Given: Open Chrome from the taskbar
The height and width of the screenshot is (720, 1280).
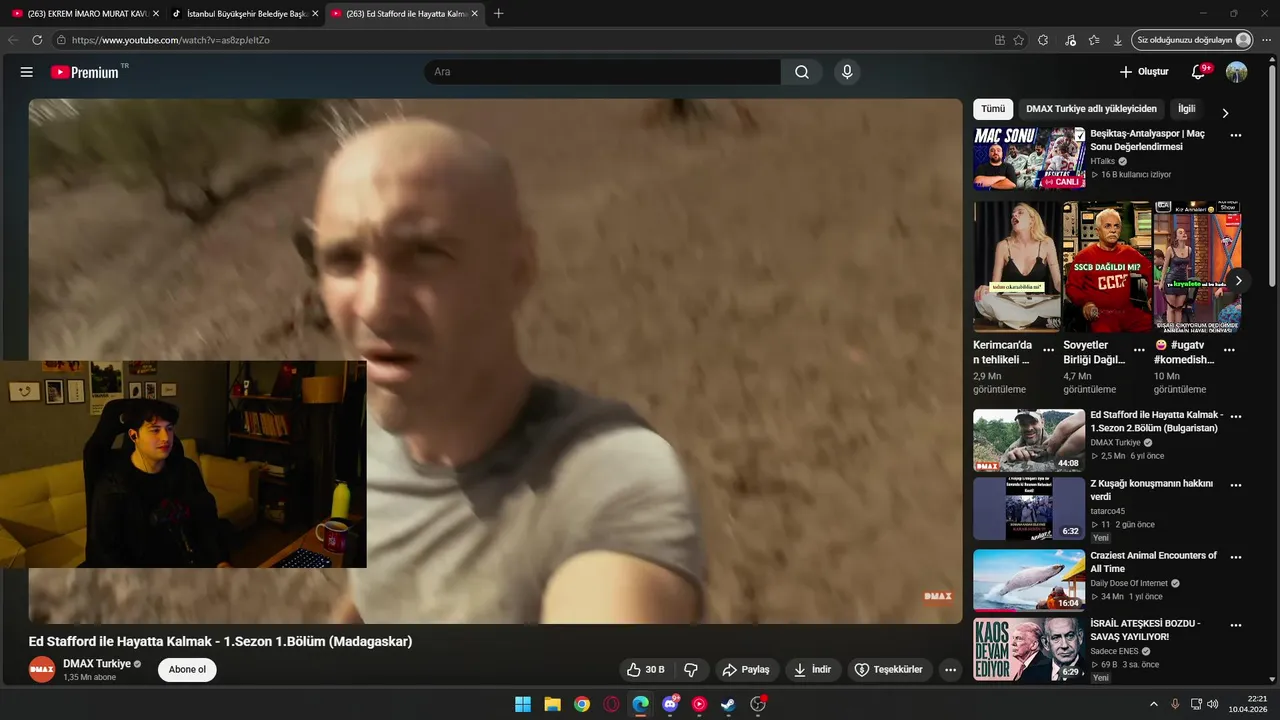Looking at the screenshot, I should 582,704.
